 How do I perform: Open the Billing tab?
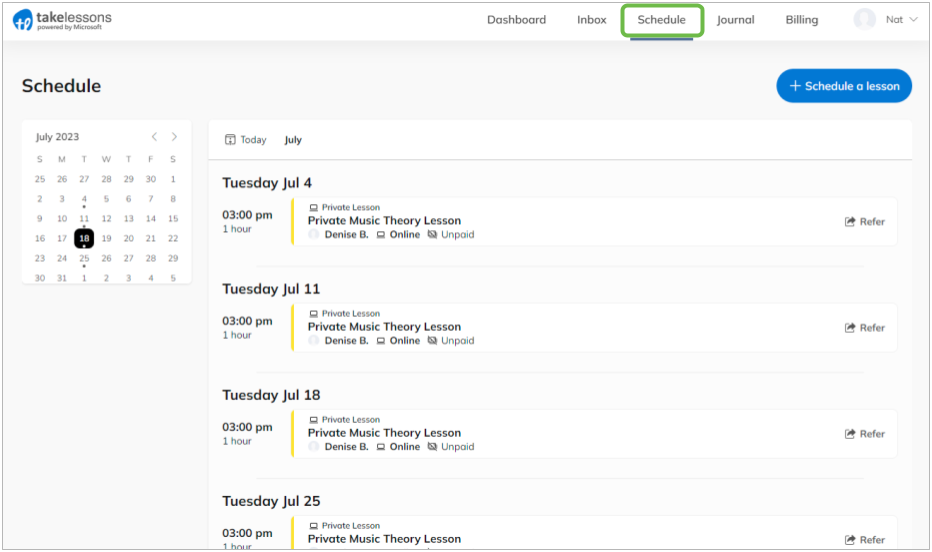pos(801,20)
